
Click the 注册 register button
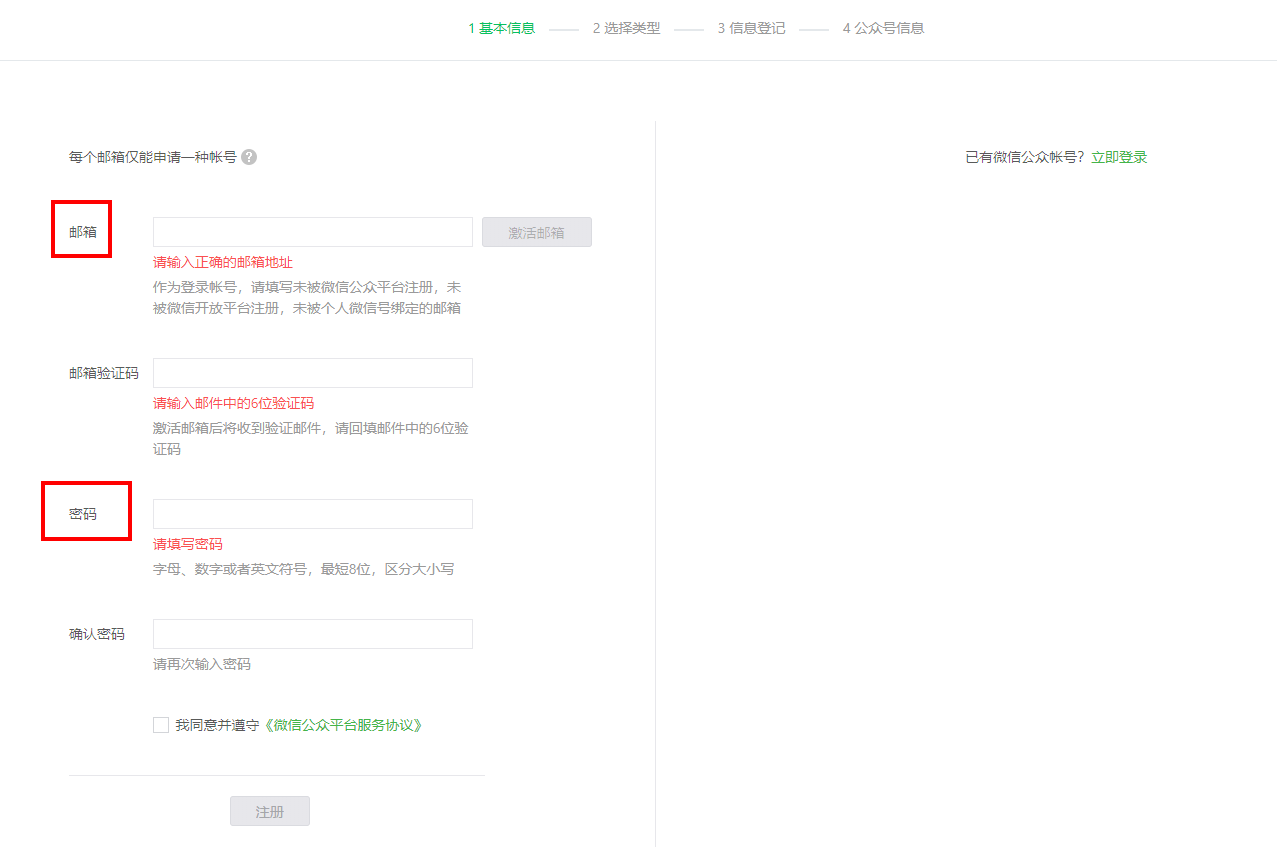269,810
